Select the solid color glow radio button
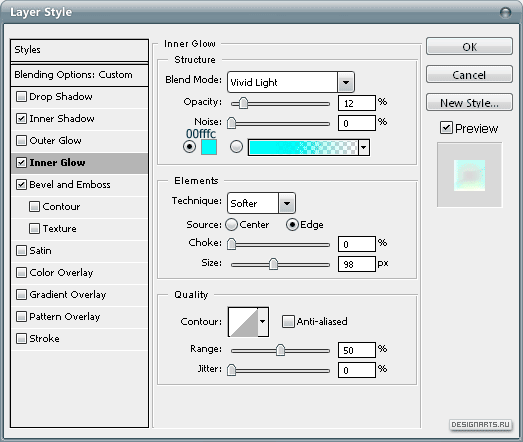523x442 pixels. click(x=189, y=147)
